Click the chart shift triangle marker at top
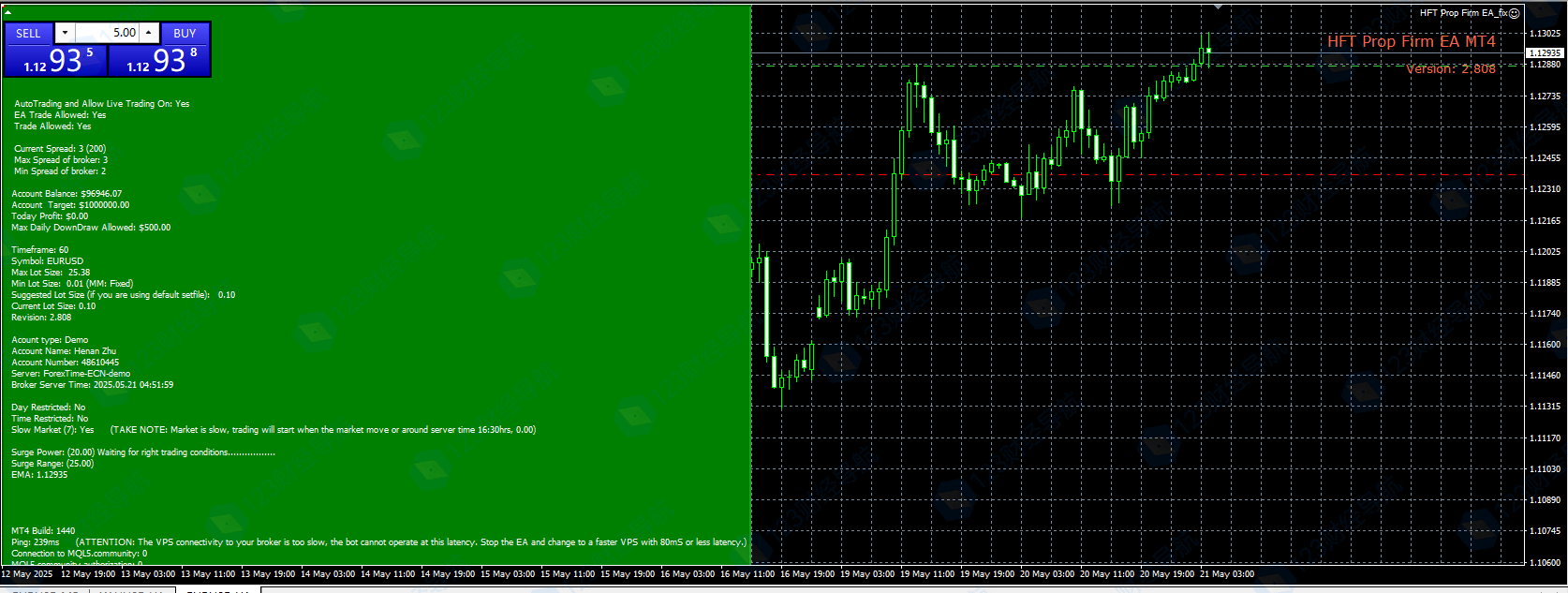The width and height of the screenshot is (1568, 593). click(x=1218, y=7)
